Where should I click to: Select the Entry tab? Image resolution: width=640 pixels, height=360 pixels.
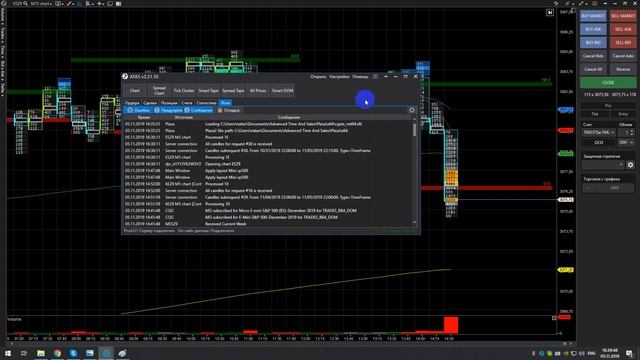pos(623,114)
